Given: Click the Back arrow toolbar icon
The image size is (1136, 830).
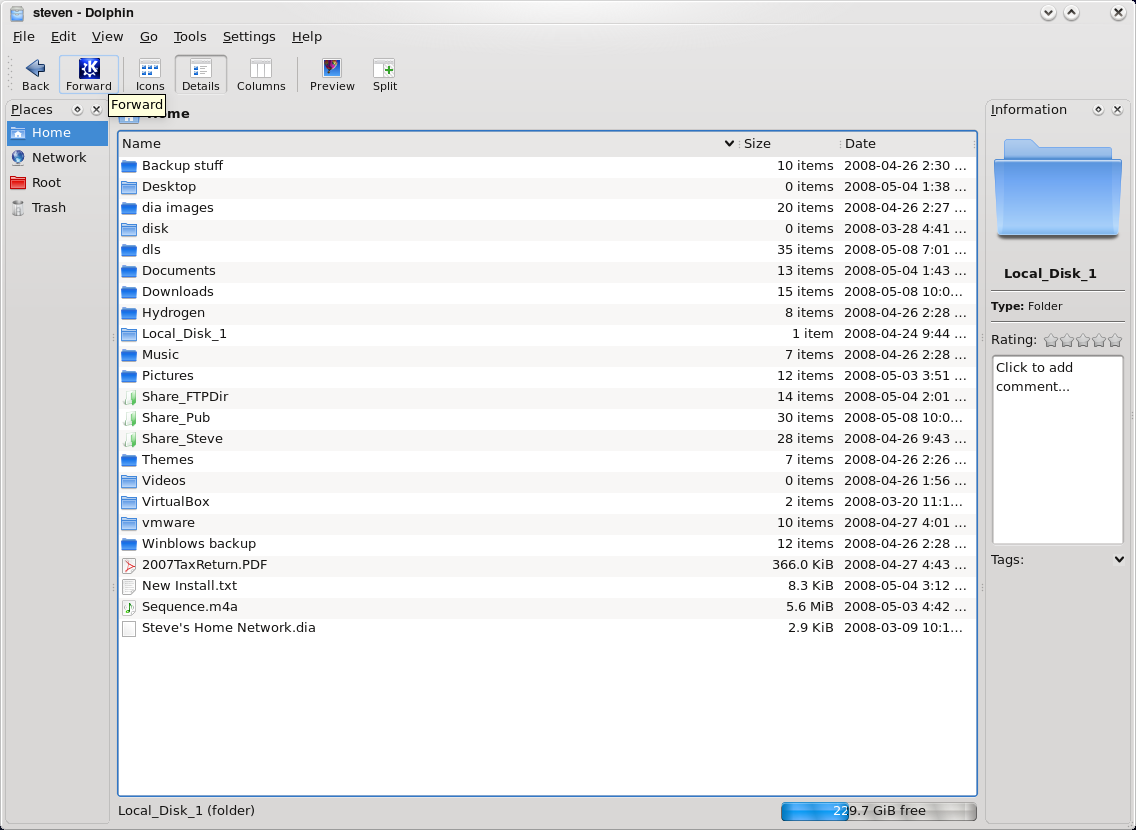Looking at the screenshot, I should click(x=35, y=69).
